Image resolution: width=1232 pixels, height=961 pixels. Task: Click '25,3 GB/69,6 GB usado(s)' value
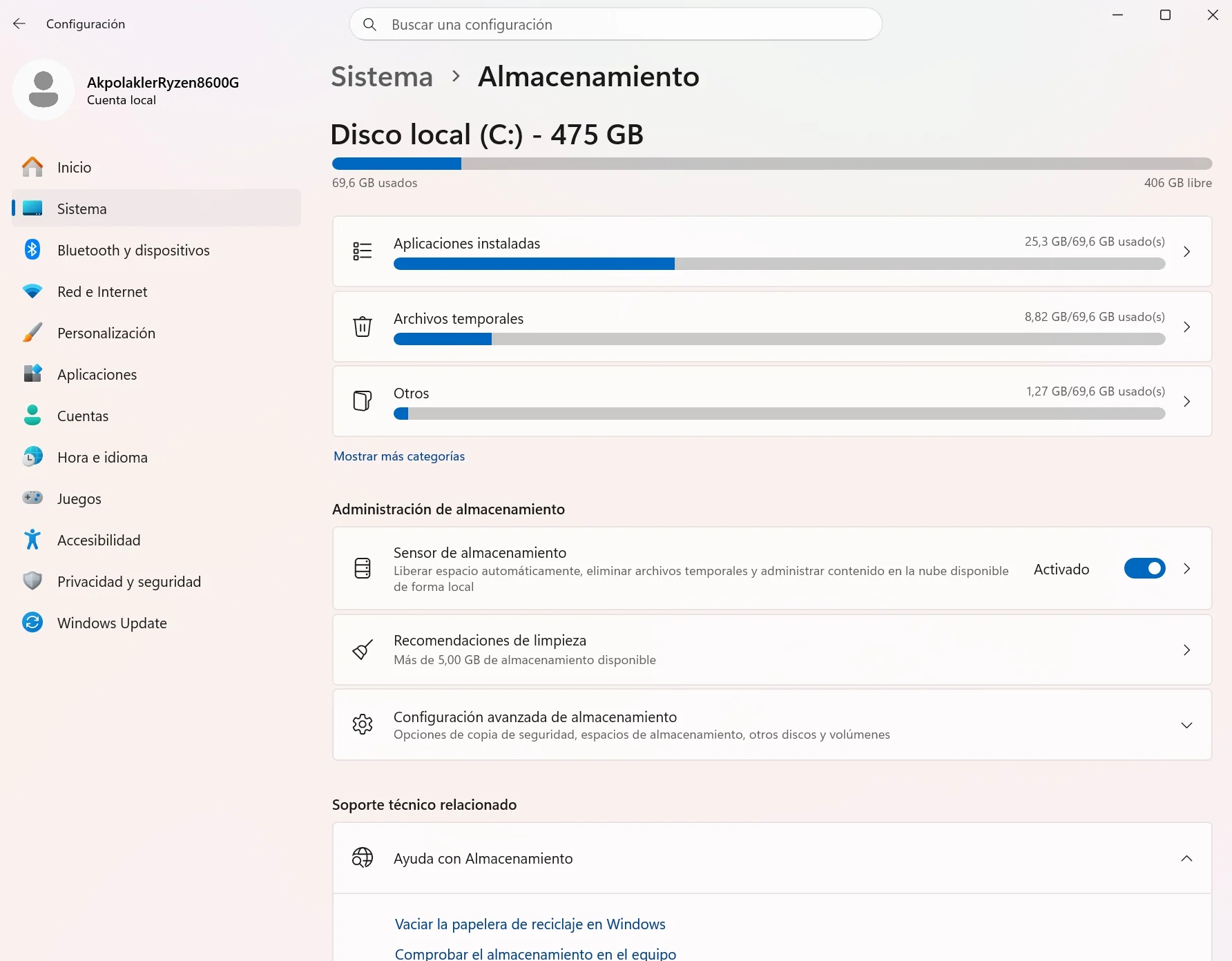[x=1095, y=242]
